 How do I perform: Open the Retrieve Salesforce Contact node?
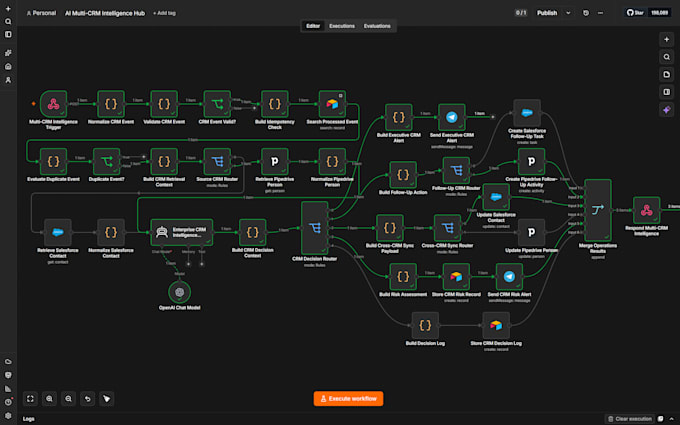[x=58, y=232]
